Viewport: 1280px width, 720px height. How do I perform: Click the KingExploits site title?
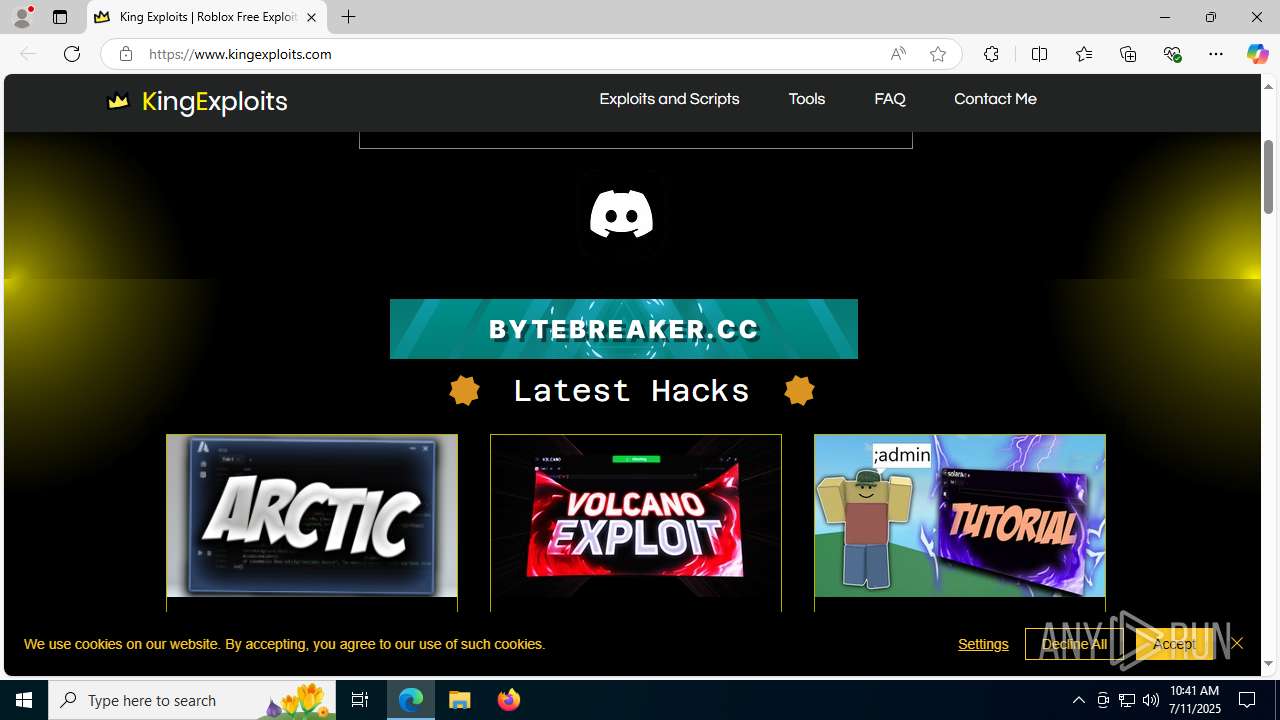point(214,101)
